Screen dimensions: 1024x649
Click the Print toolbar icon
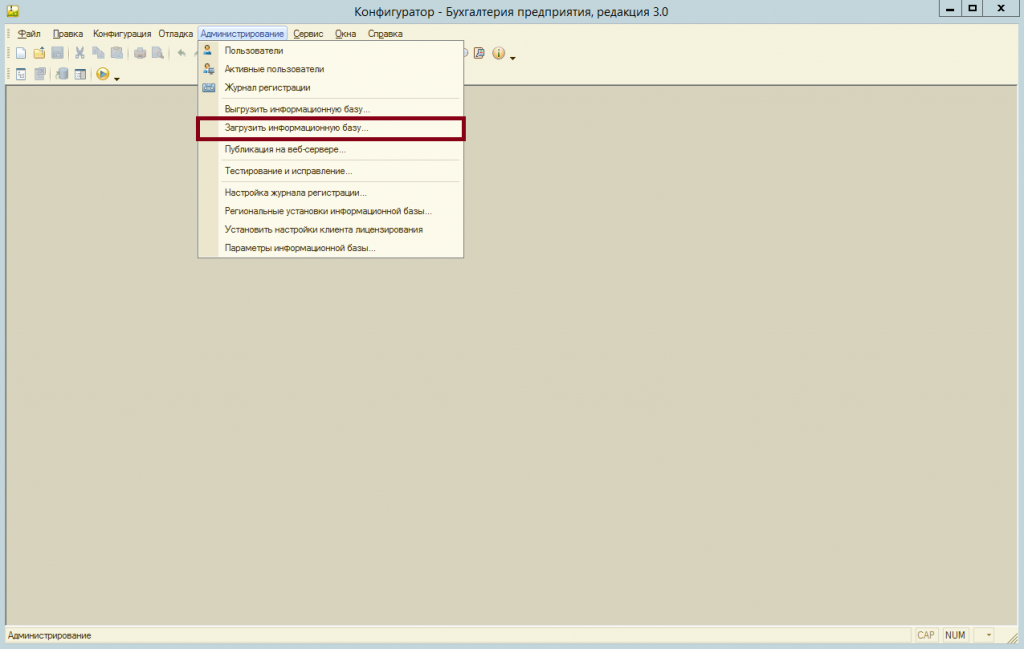[140, 54]
